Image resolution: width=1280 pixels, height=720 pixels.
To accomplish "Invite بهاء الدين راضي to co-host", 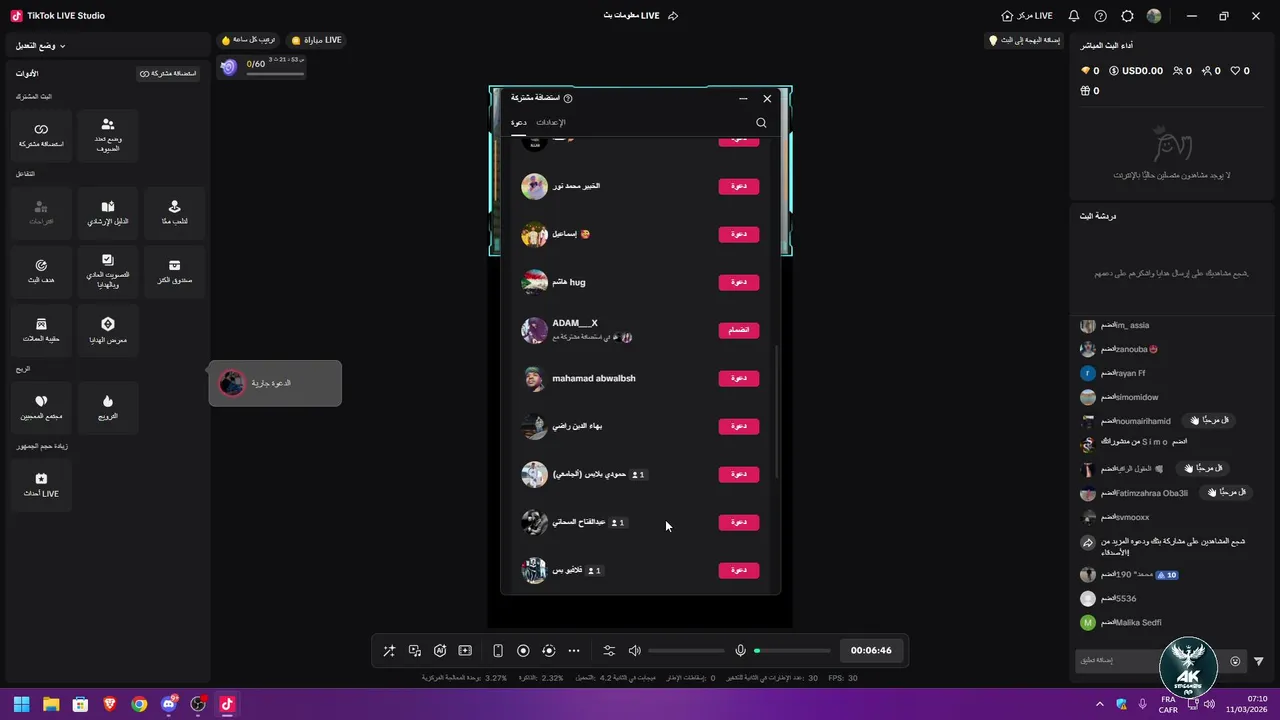I will 739,426.
